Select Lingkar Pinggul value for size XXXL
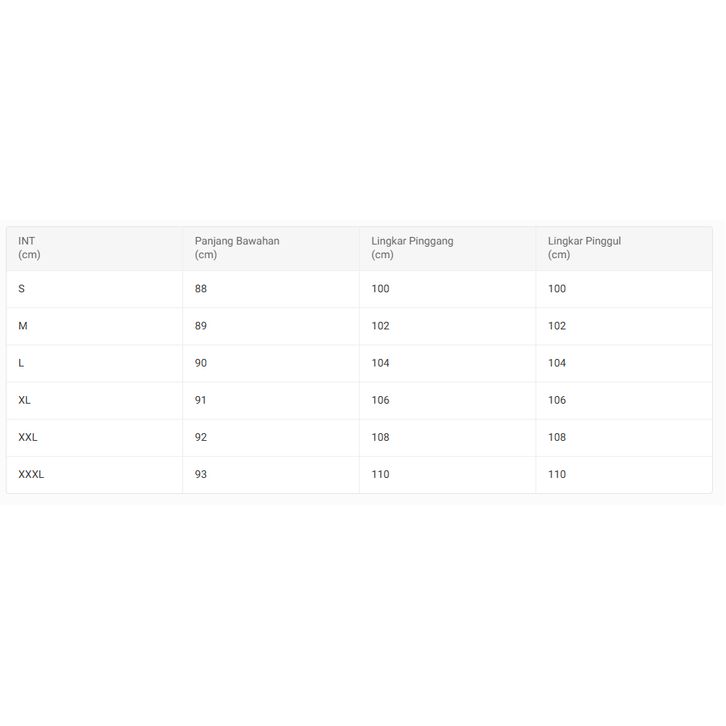 557,474
